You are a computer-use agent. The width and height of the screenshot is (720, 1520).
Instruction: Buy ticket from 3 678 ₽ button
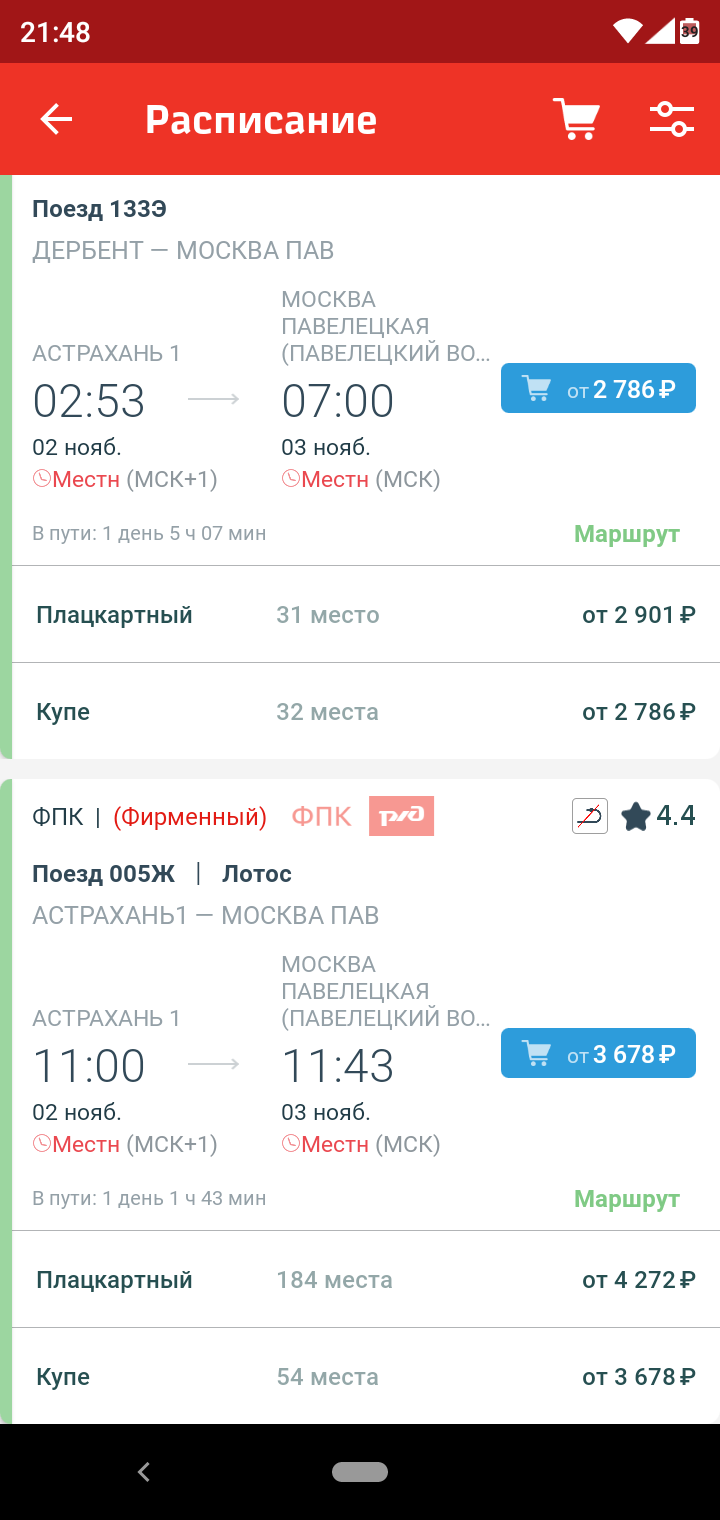click(x=598, y=1054)
